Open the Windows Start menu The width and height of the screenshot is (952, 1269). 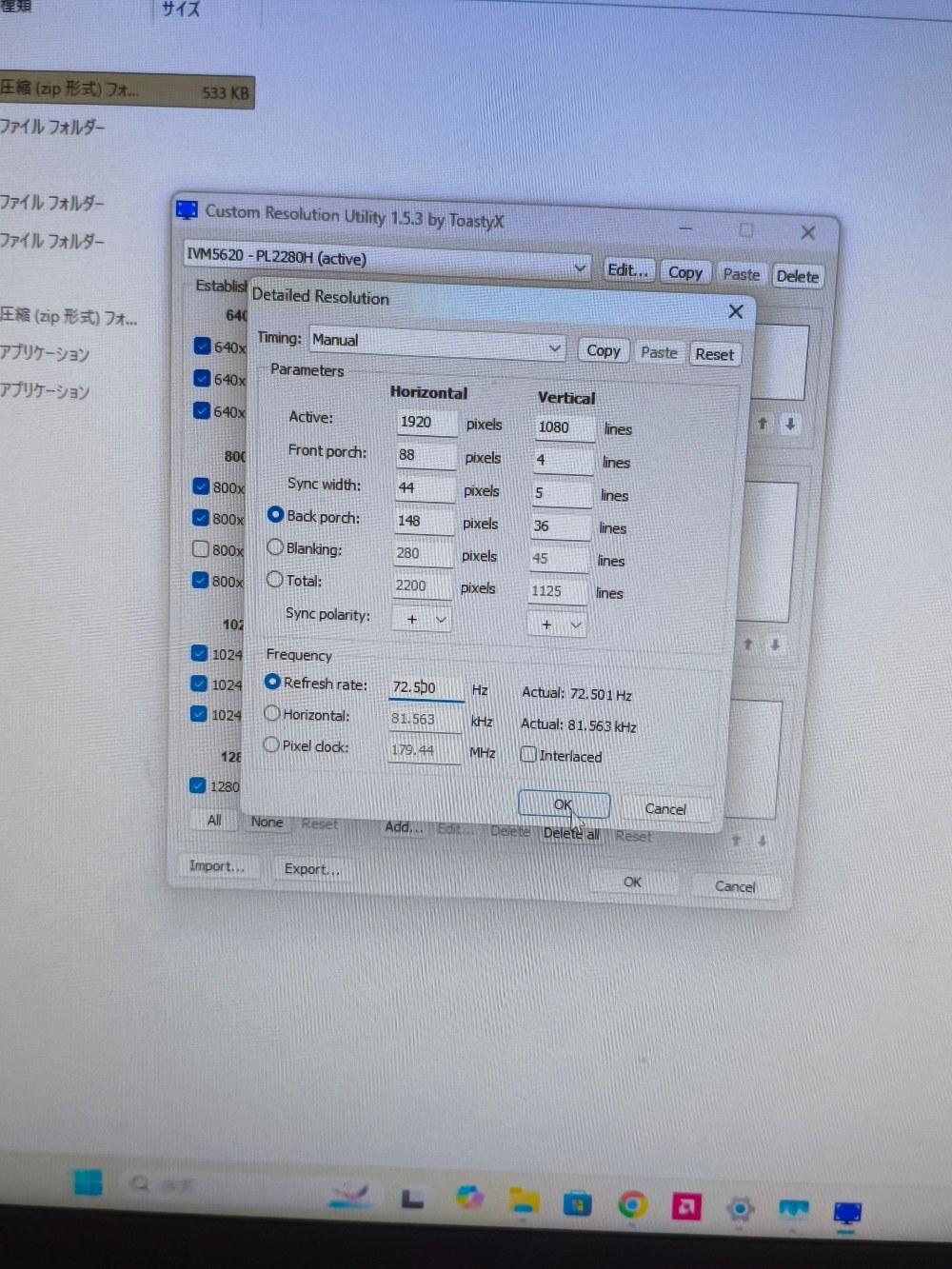pos(88,1182)
